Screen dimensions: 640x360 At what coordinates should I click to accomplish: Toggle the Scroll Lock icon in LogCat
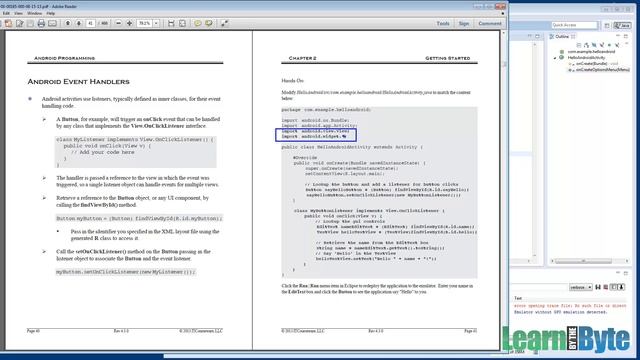click(622, 287)
